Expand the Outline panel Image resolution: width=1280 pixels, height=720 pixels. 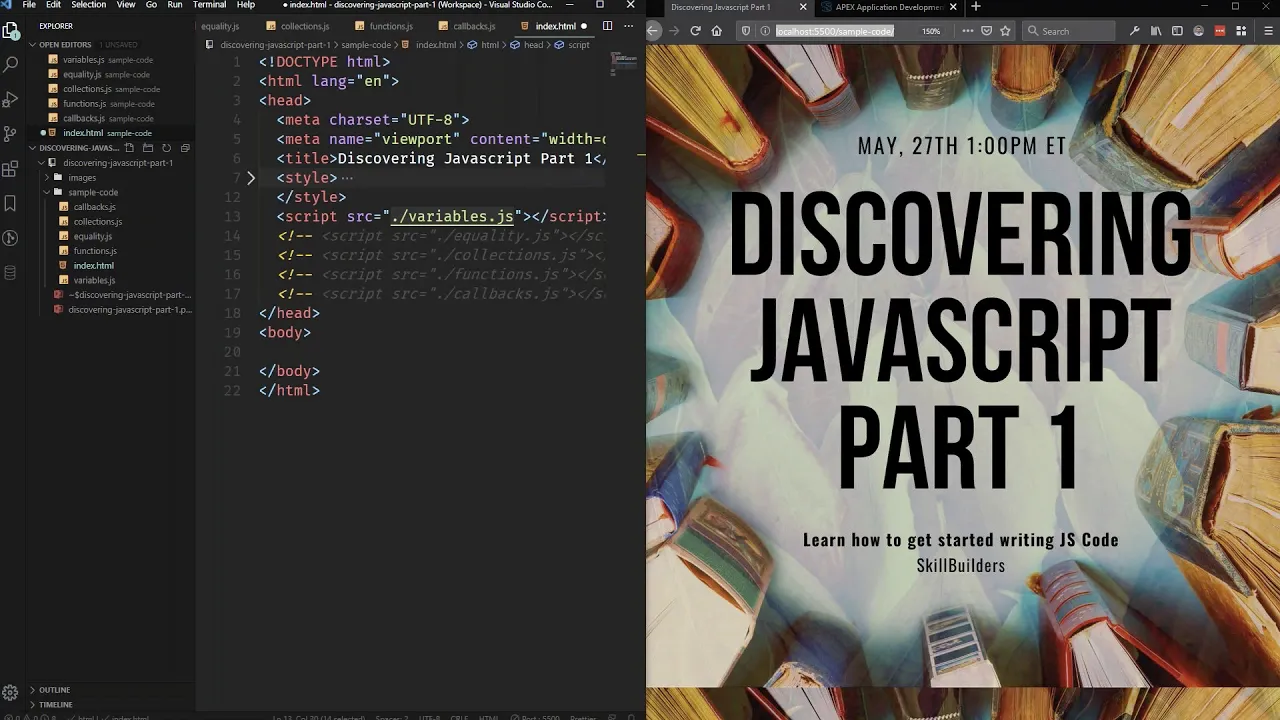[x=54, y=690]
